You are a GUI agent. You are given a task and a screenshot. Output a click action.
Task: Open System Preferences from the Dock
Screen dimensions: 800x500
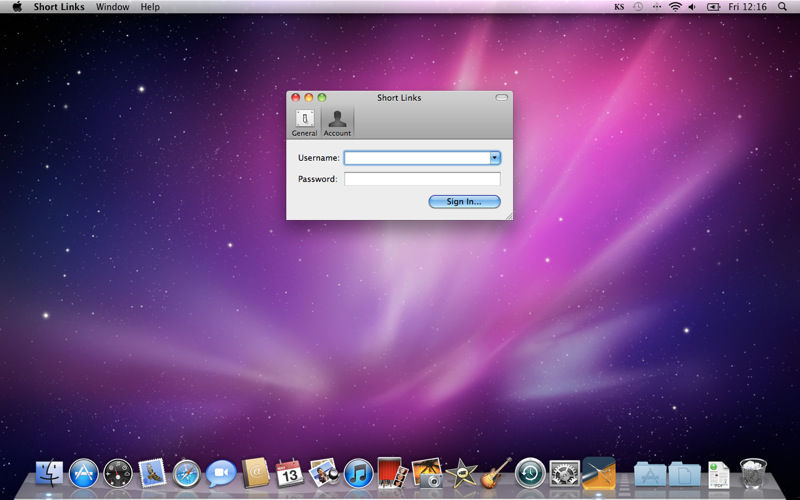pyautogui.click(x=564, y=473)
